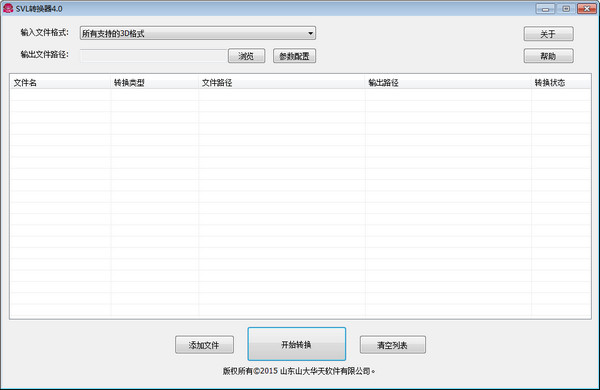Click the 转换类型 column header
The image size is (600, 390).
[155, 83]
